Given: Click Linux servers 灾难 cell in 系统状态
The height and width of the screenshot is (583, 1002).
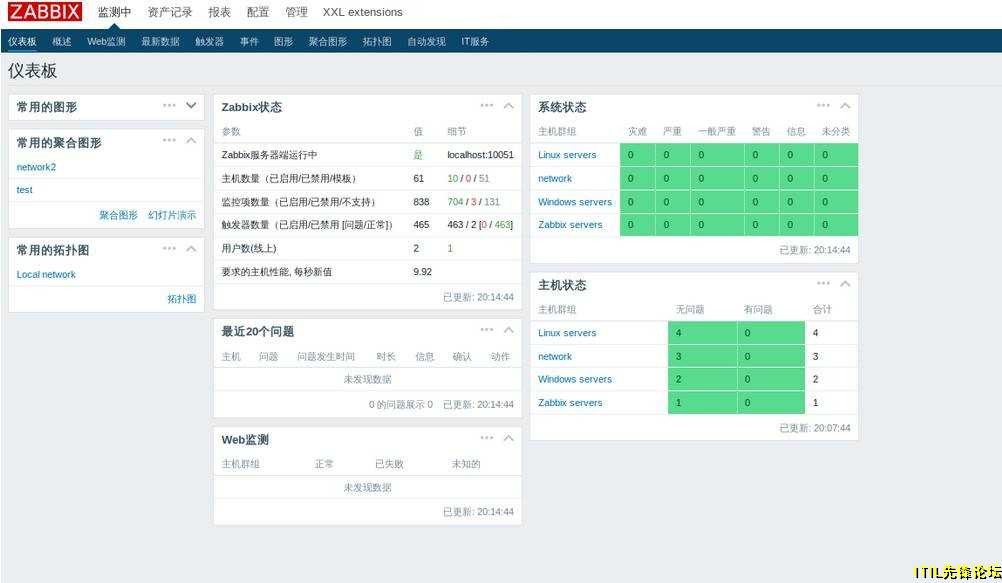Looking at the screenshot, I should point(637,155).
